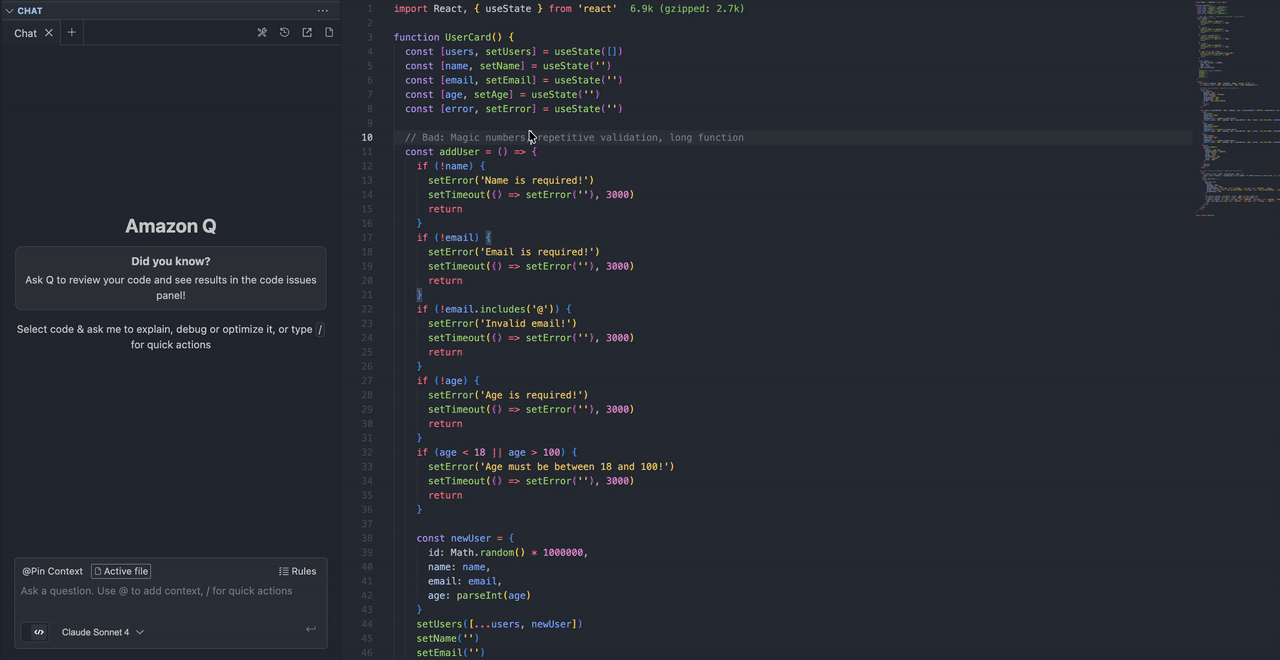The width and height of the screenshot is (1280, 660).
Task: Click the export chat icon
Action: (307, 32)
